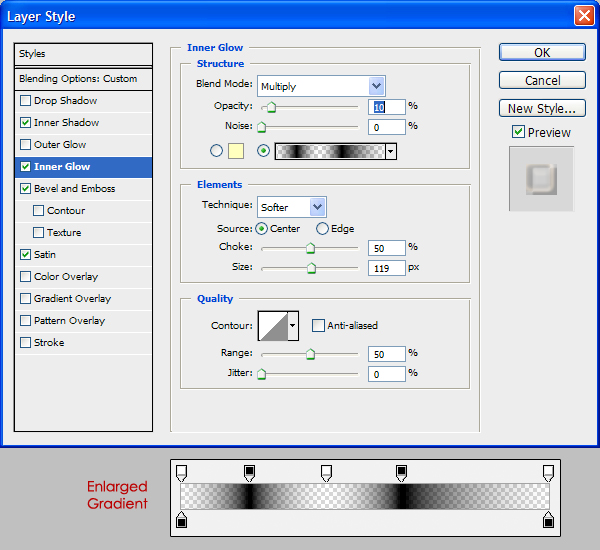Click the Size pixel input field
This screenshot has height=550, width=600.
click(x=386, y=268)
